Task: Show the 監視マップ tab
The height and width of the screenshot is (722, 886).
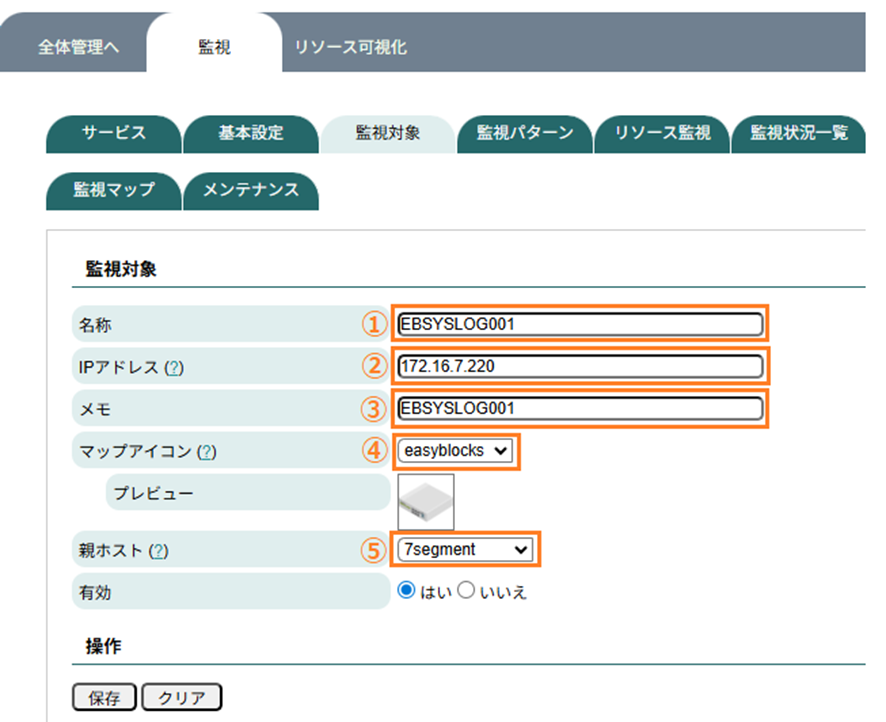Action: [x=114, y=190]
